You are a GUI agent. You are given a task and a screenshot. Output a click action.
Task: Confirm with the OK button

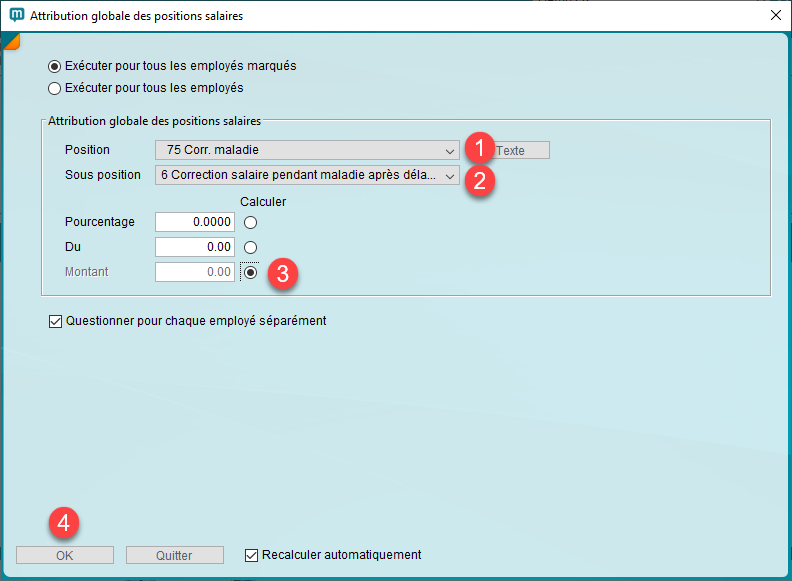65,555
